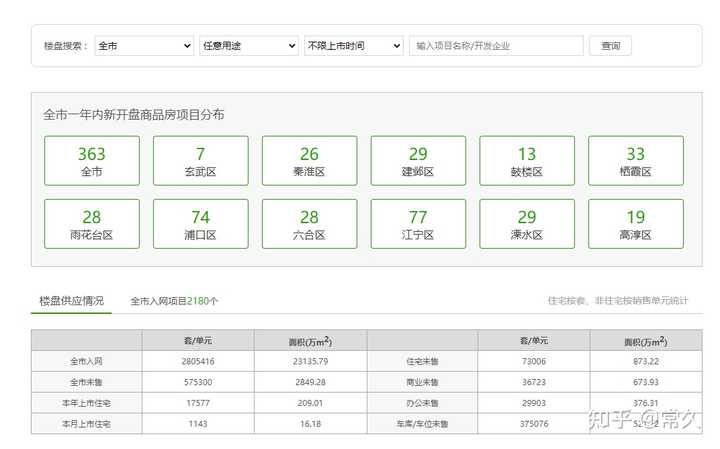This screenshot has width=720, height=449.
Task: Click the 全市一年内新开盘商品房项目分布 heading
Action: (134, 115)
